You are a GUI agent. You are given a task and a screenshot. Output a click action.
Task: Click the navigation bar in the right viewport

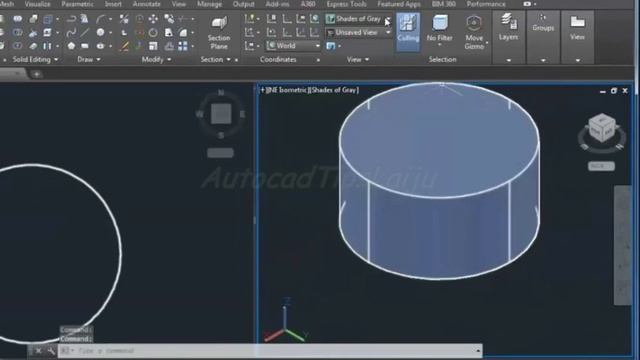[622, 245]
